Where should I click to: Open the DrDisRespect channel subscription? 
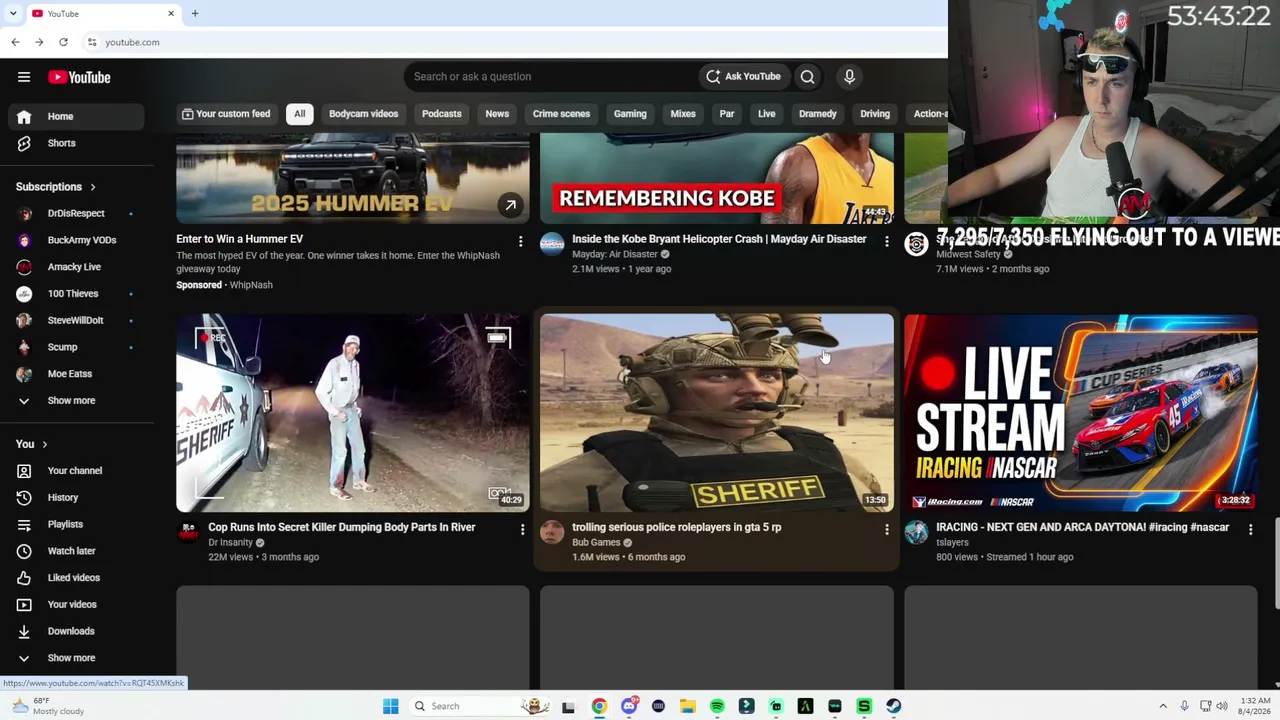(76, 213)
